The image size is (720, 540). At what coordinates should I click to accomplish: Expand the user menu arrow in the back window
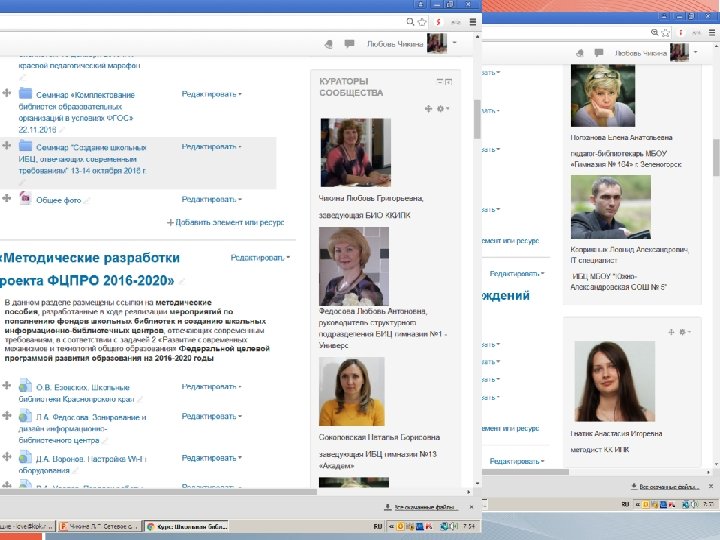pyautogui.click(x=695, y=52)
